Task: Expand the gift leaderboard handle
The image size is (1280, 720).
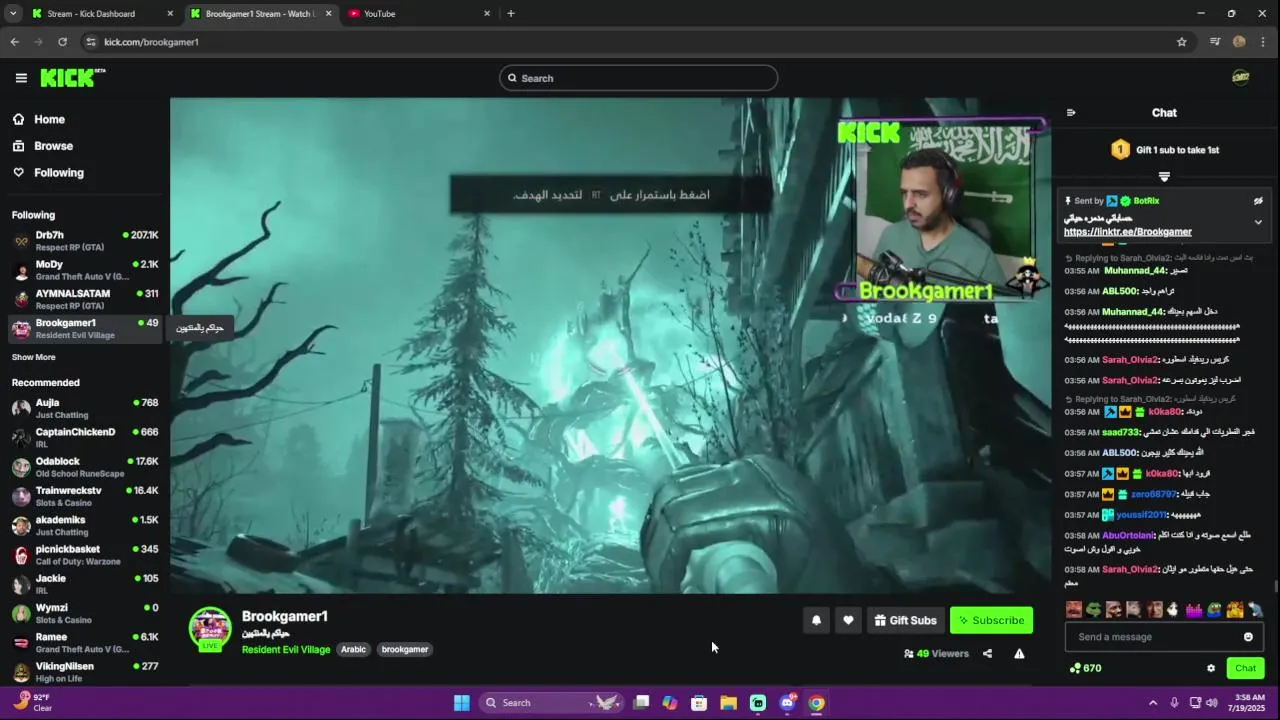Action: pos(1164,177)
